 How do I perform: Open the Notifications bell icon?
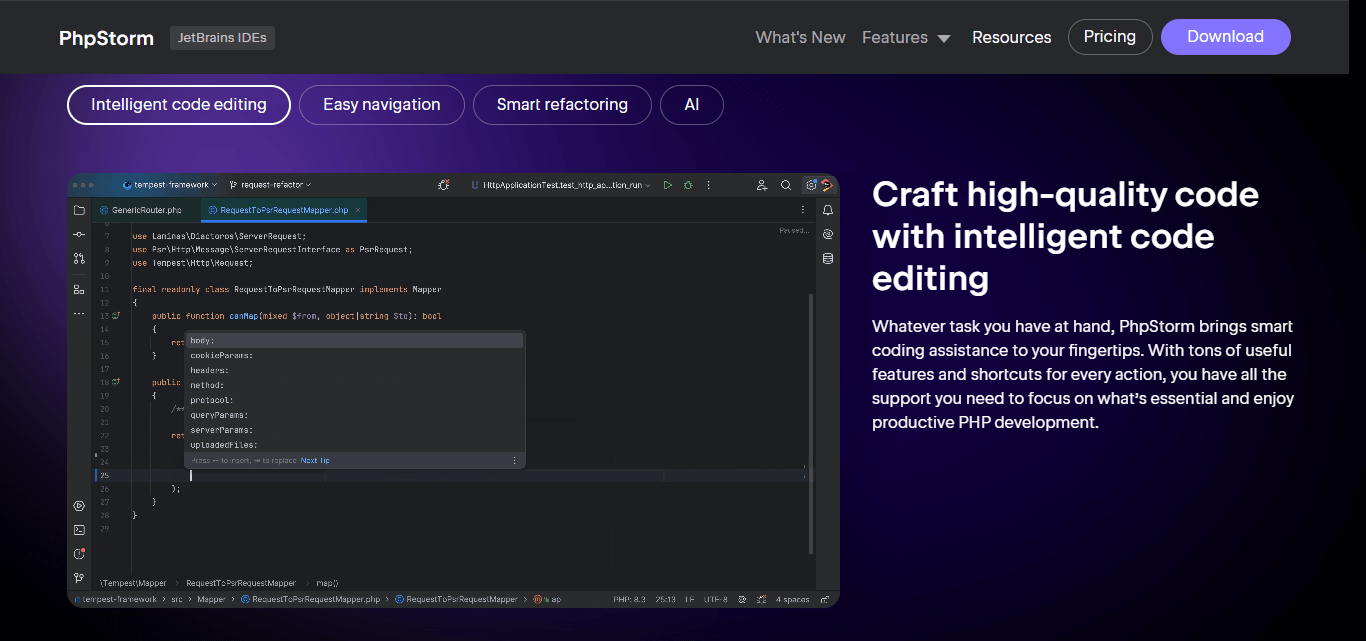828,210
